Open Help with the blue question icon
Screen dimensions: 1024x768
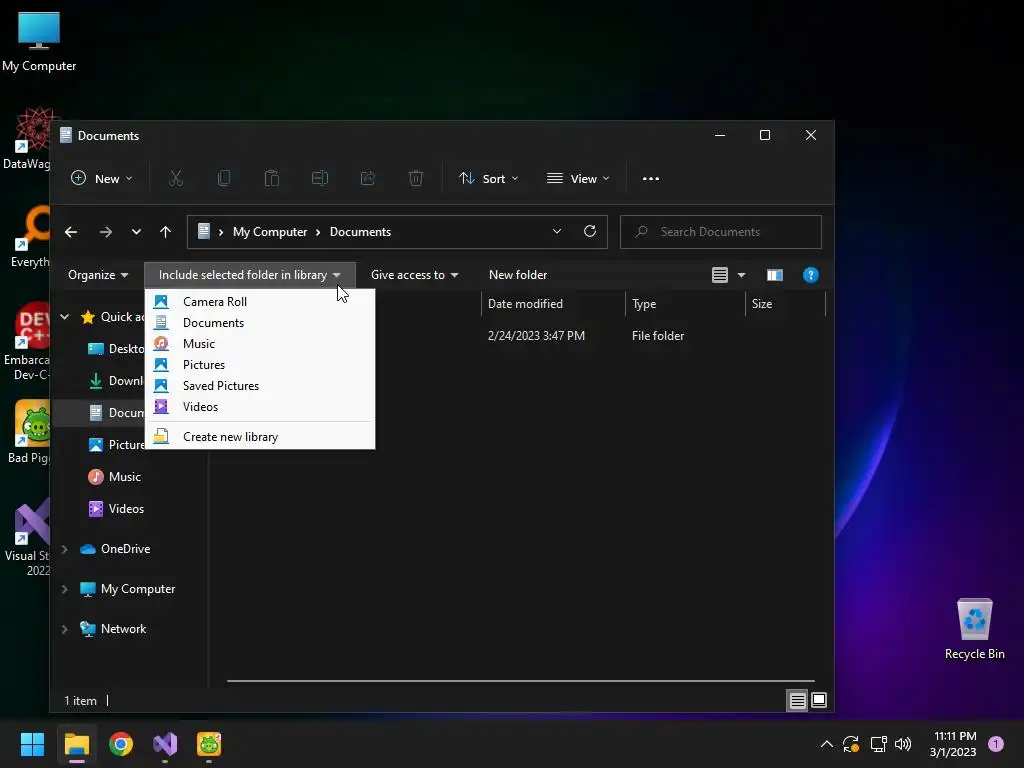coord(810,275)
